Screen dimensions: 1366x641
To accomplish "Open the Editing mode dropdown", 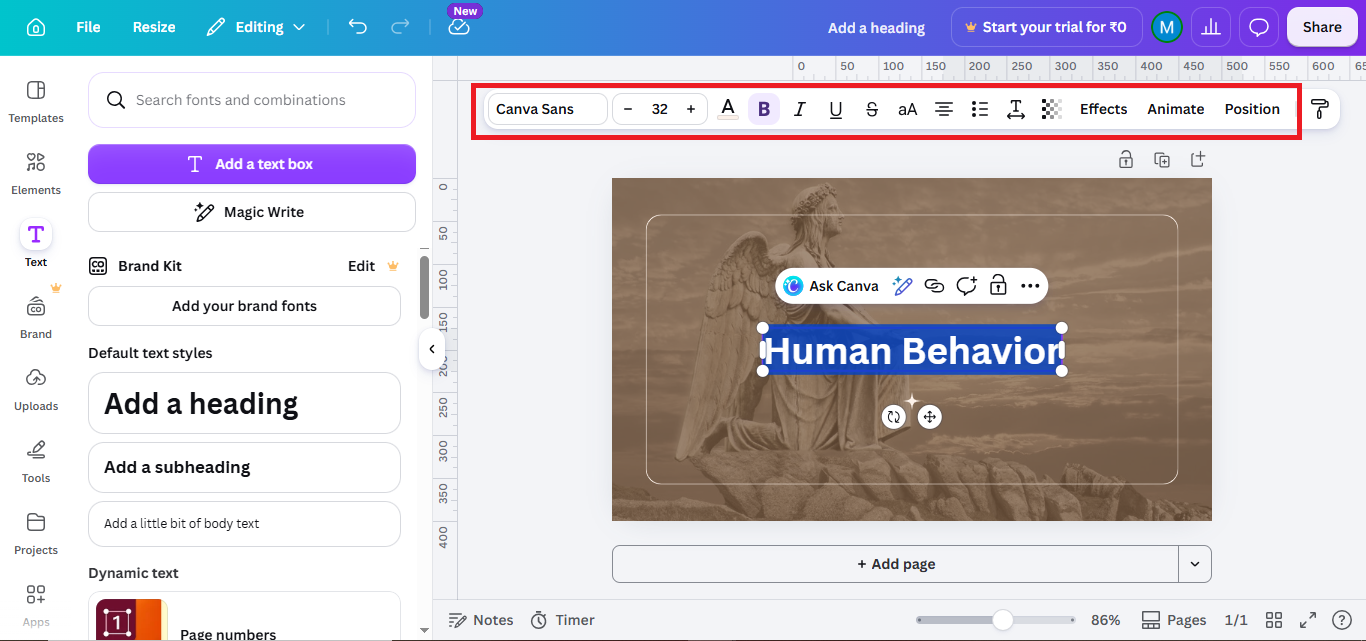I will tap(256, 27).
